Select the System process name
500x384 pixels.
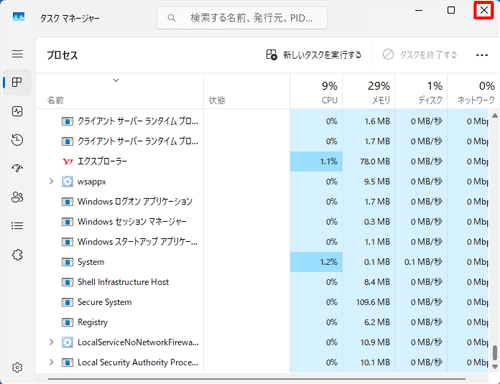91,262
